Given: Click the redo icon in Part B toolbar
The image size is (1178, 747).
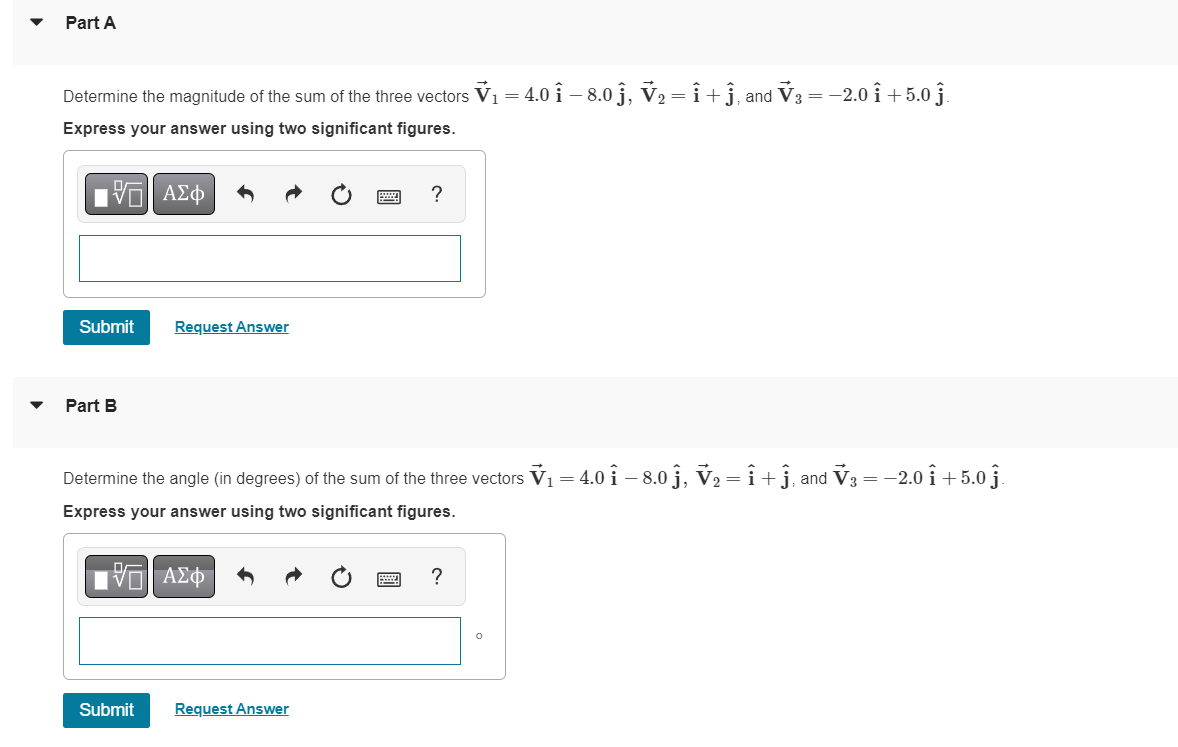Looking at the screenshot, I should (293, 576).
